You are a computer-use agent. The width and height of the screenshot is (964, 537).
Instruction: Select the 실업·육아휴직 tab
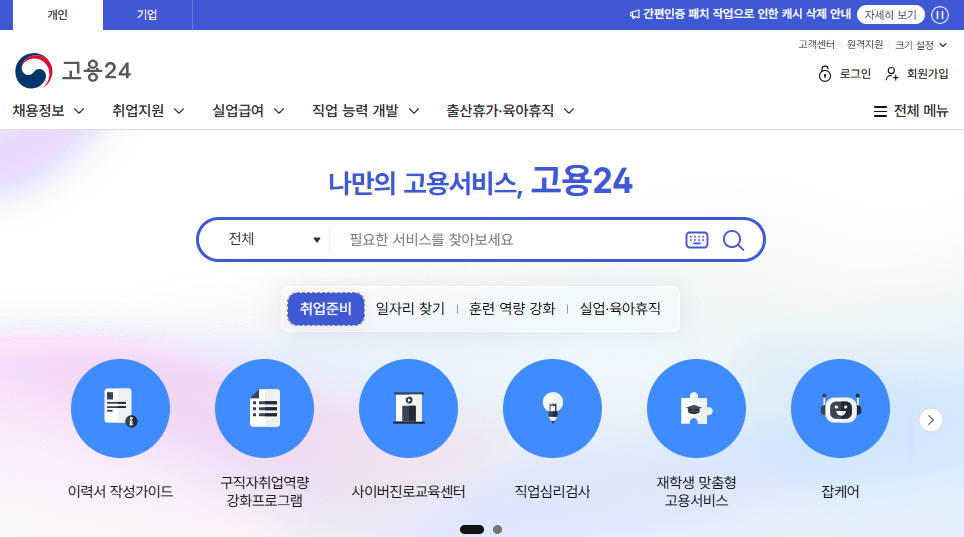[x=620, y=309]
